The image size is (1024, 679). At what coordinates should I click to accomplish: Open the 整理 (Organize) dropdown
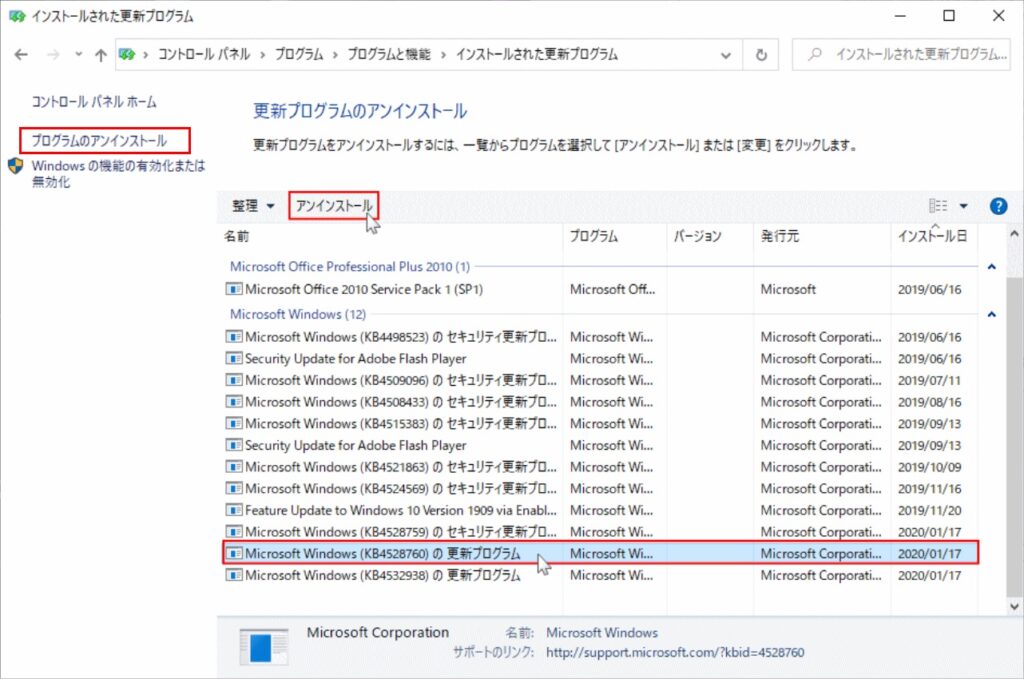click(248, 206)
